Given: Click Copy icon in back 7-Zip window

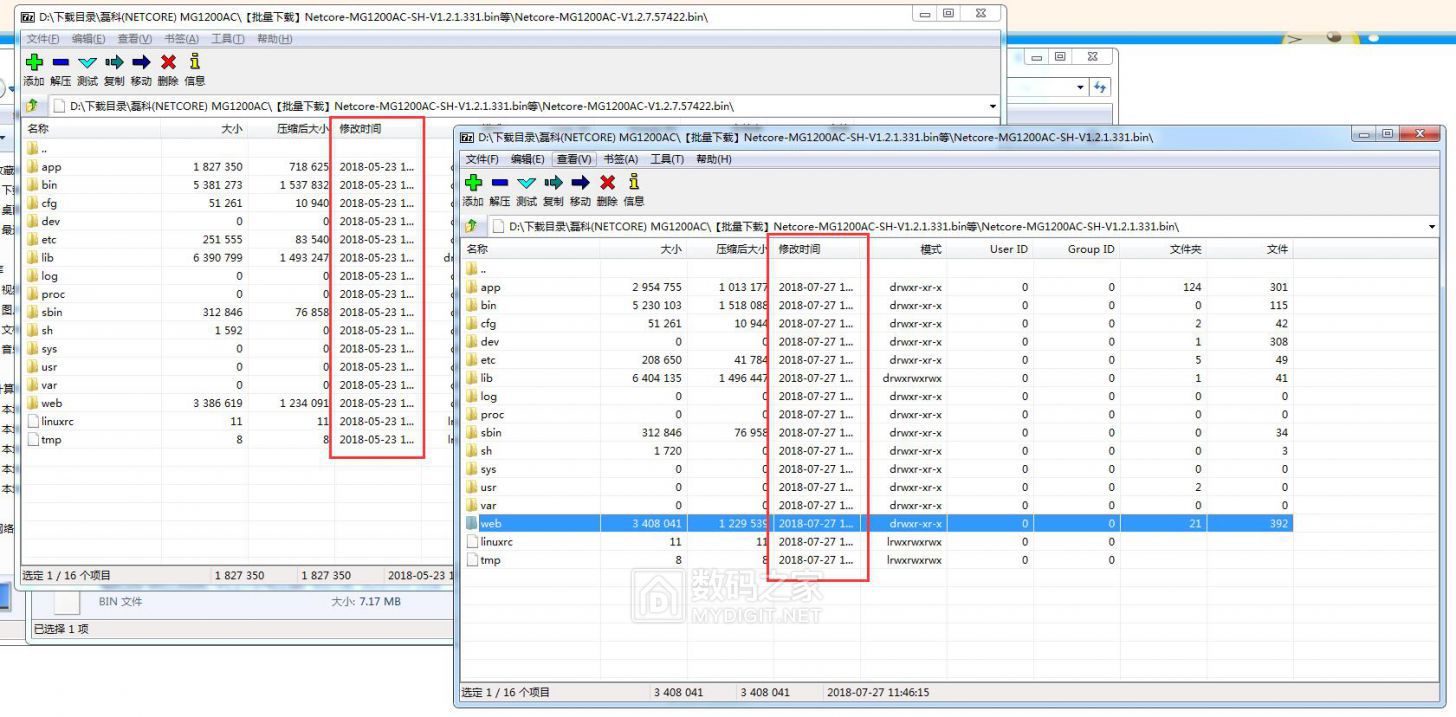Looking at the screenshot, I should (x=114, y=62).
